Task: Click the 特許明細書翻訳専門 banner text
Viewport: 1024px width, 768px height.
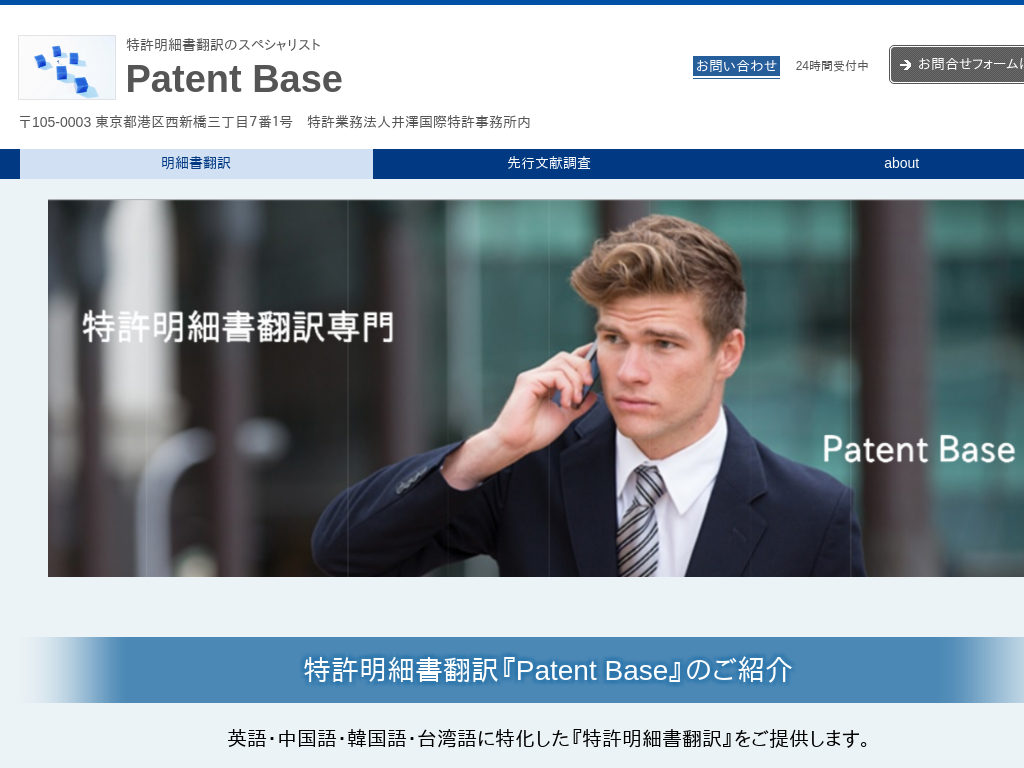Action: pos(238,327)
